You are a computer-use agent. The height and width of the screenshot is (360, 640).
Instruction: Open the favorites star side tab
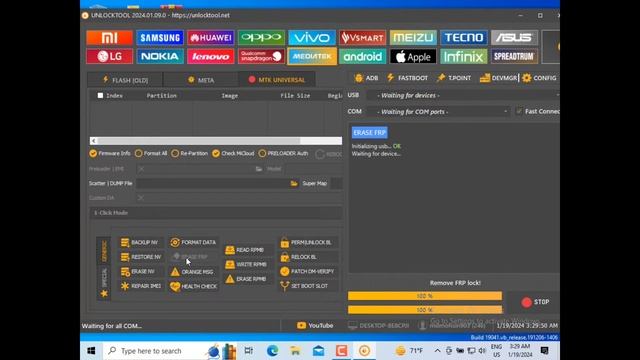click(104, 294)
